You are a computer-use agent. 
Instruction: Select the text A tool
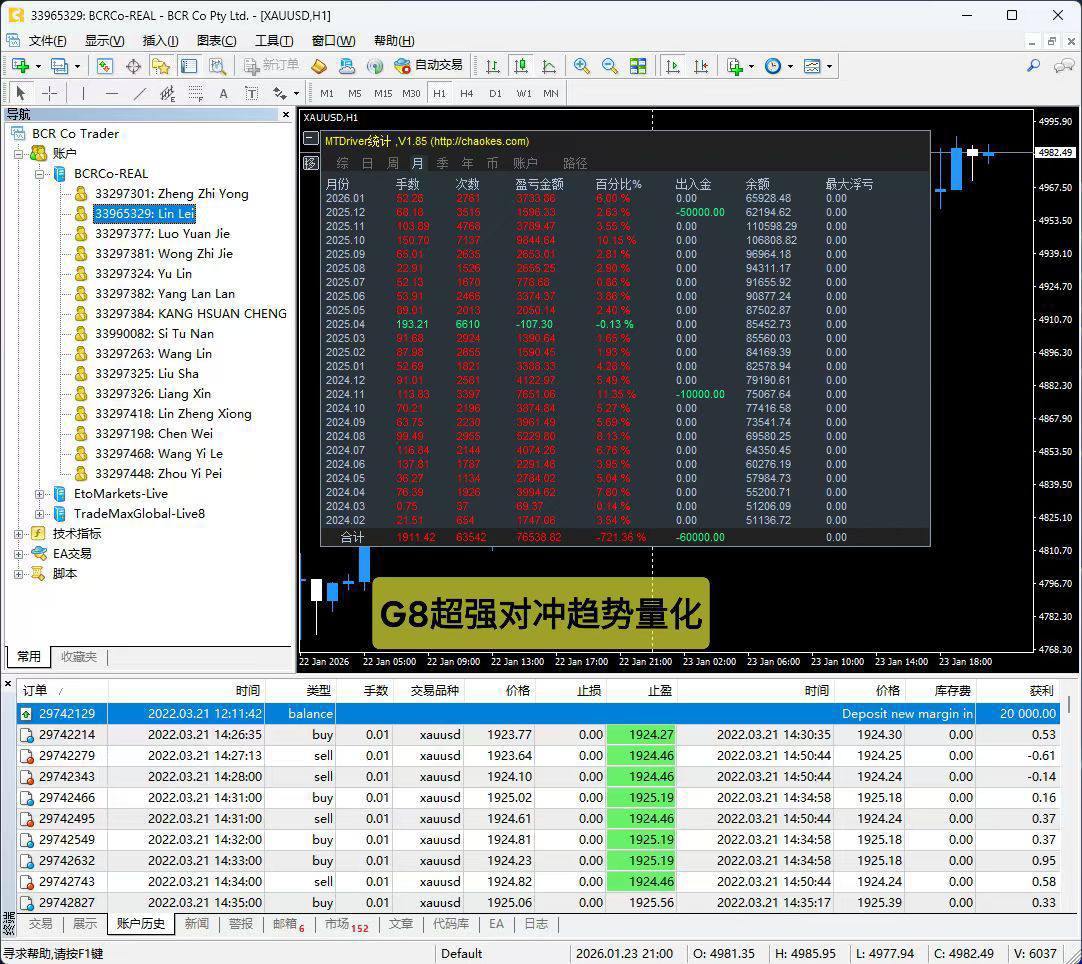[224, 93]
